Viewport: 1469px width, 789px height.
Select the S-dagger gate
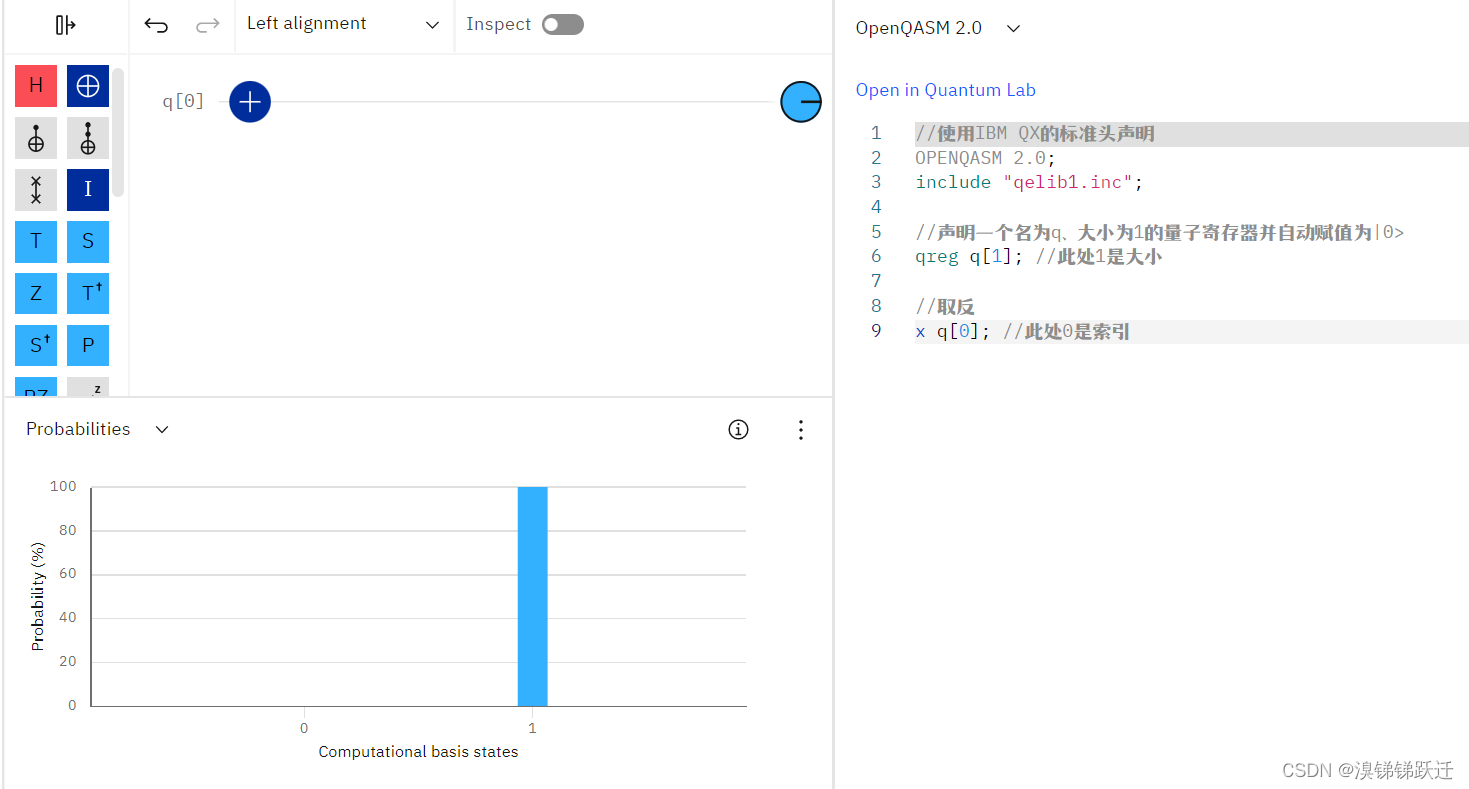click(36, 345)
